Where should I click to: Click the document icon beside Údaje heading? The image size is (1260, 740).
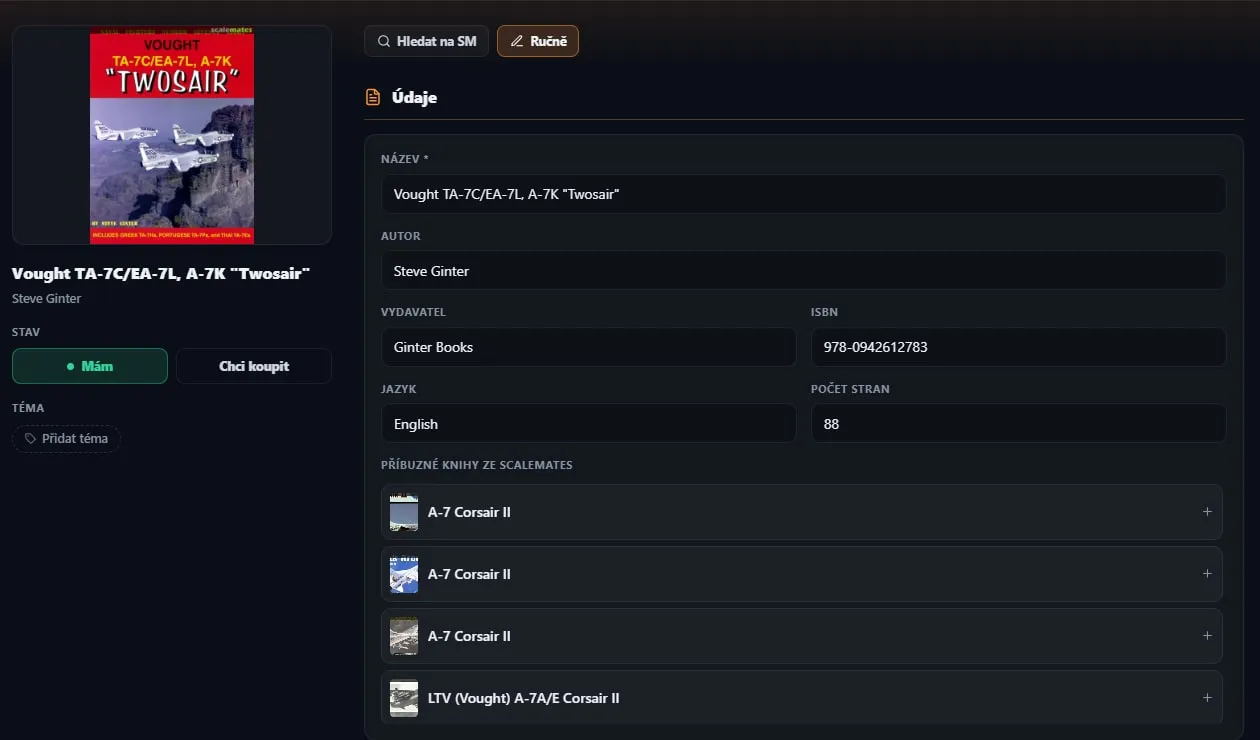(x=373, y=97)
